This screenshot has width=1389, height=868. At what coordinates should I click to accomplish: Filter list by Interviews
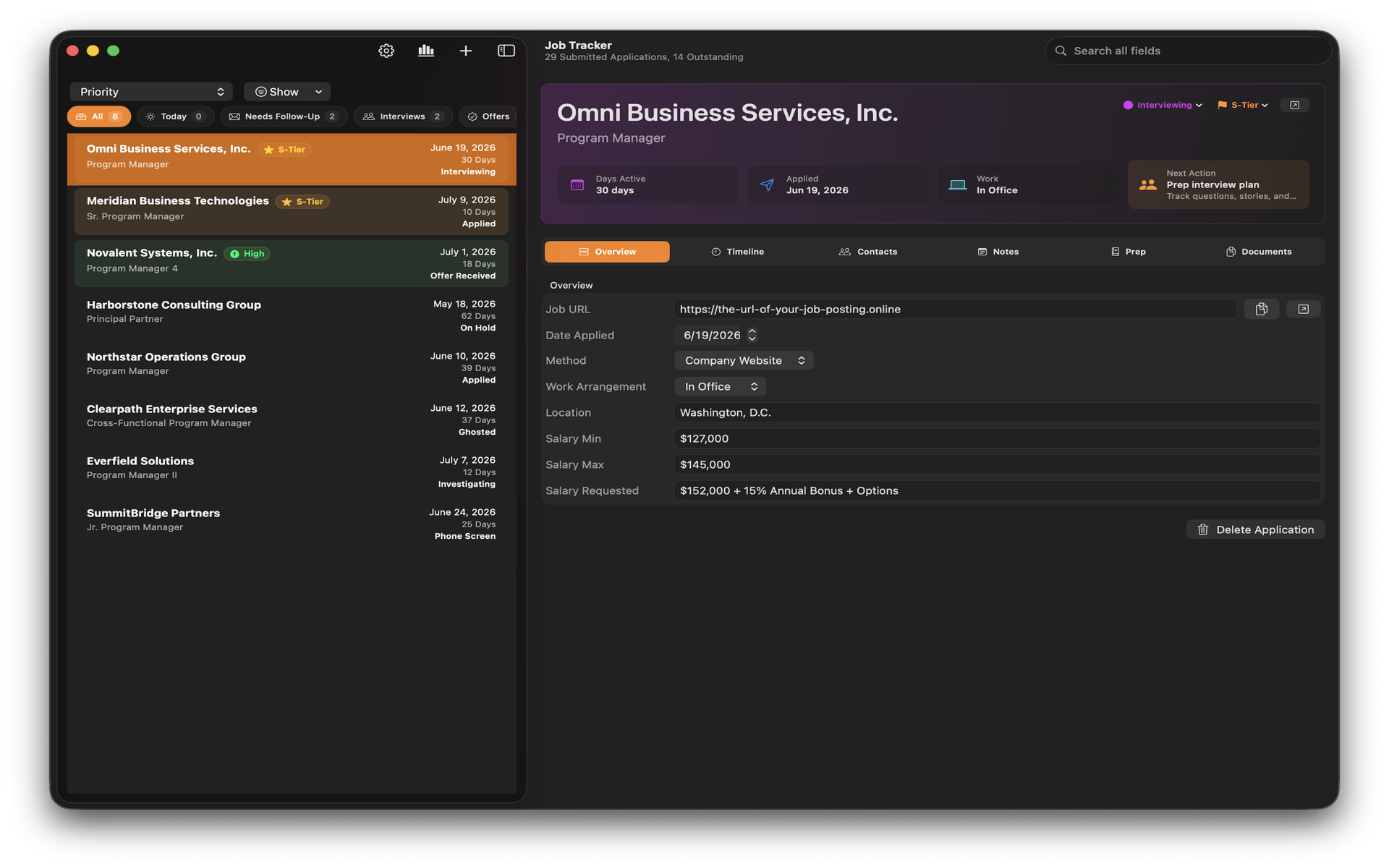click(x=403, y=116)
